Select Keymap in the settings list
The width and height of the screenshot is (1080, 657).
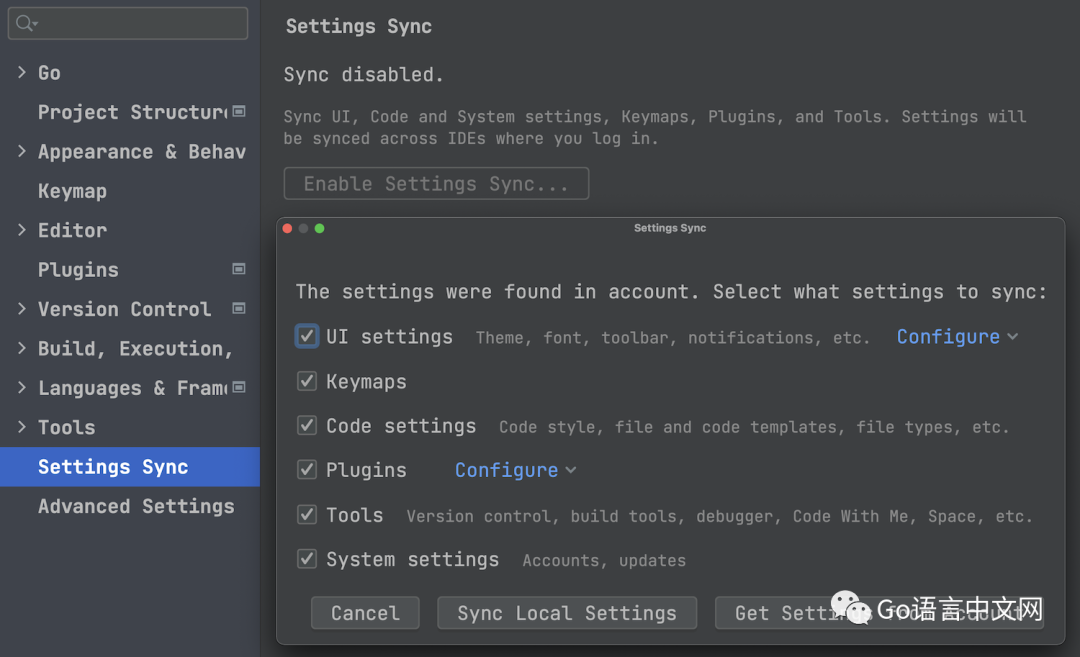click(72, 191)
